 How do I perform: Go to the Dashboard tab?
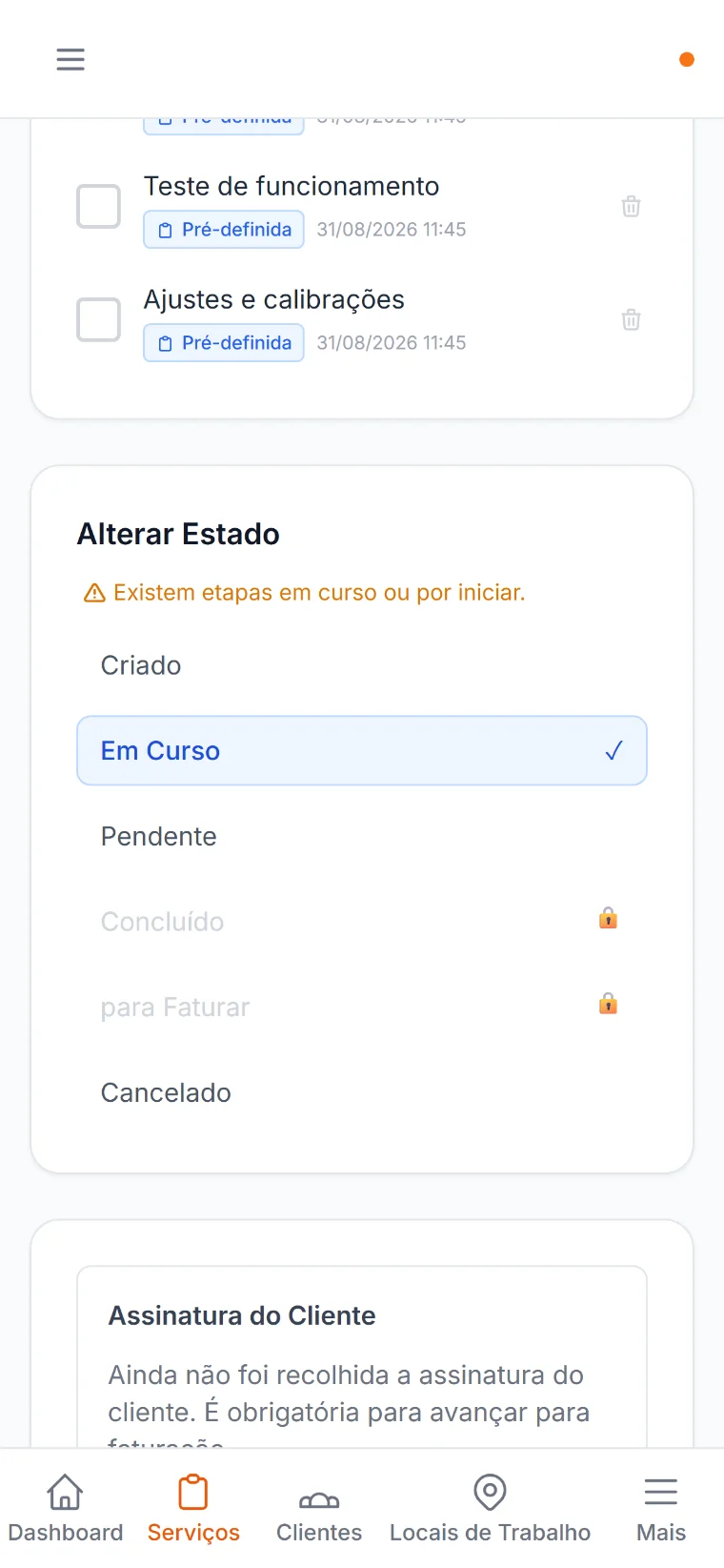(66, 1509)
